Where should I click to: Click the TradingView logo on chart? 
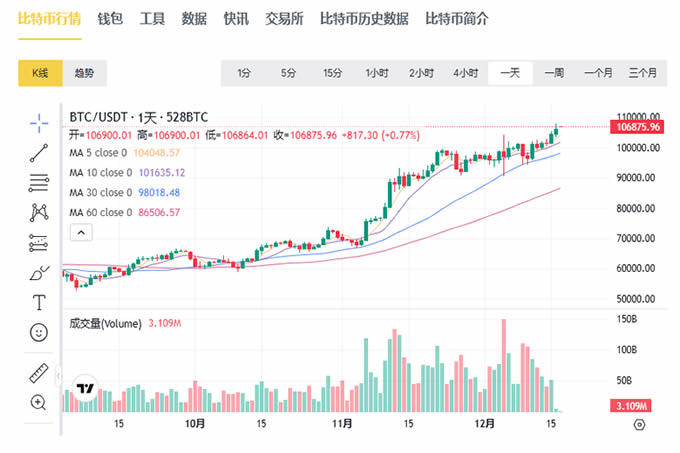(x=86, y=390)
